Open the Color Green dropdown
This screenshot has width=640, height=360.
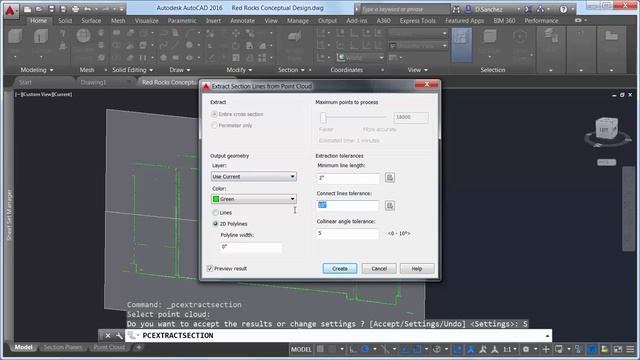[x=253, y=199]
